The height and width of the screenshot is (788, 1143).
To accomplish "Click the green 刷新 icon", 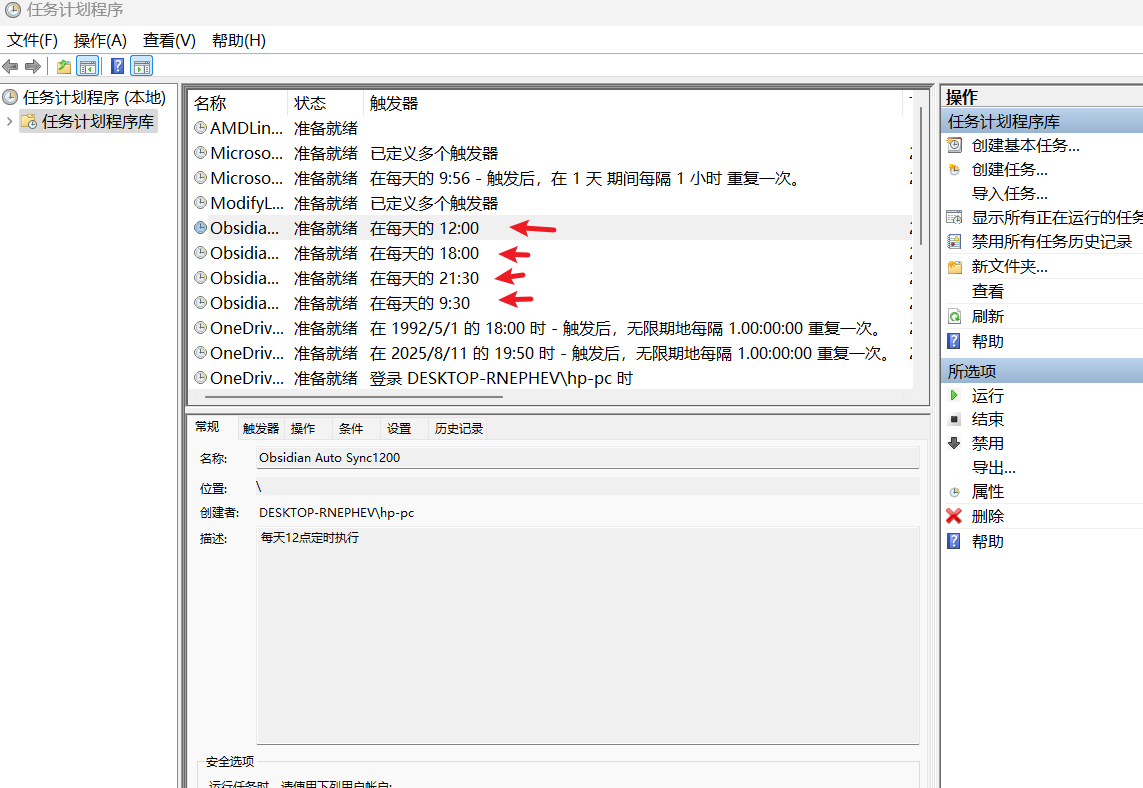I will click(954, 316).
